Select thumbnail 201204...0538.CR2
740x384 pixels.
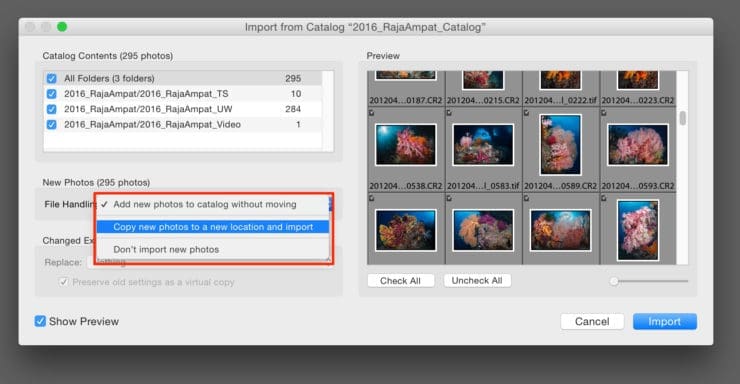point(405,145)
